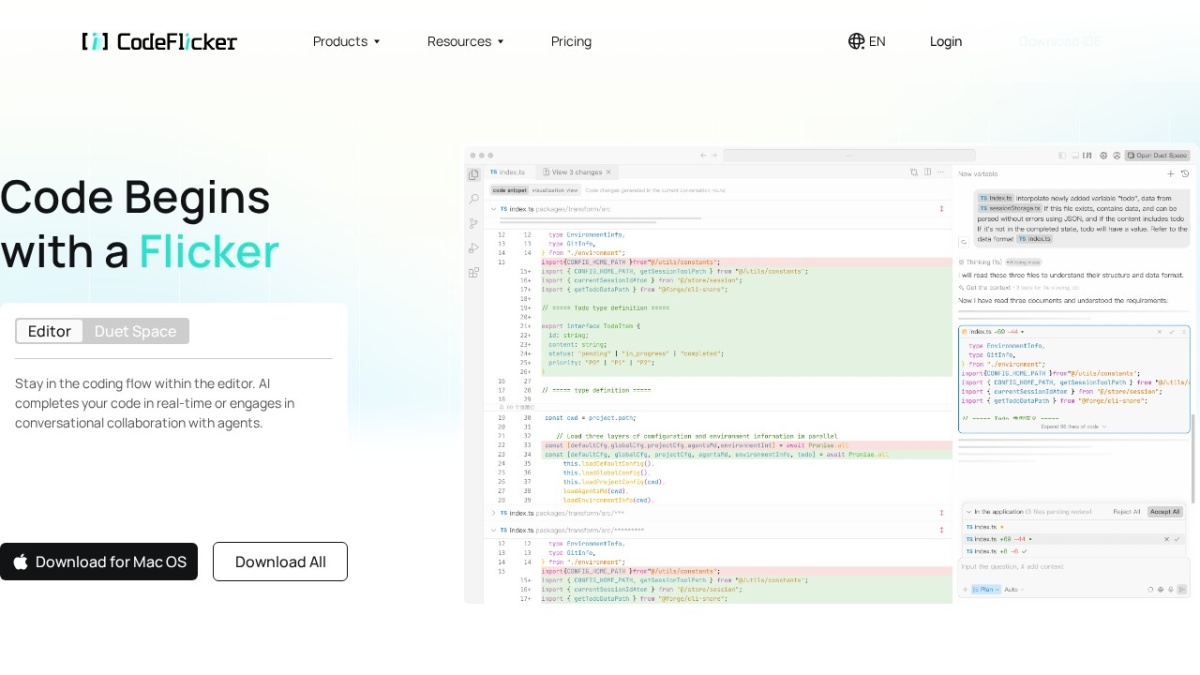Image resolution: width=1200 pixels, height=675 pixels.
Task: Open the Plan mode dropdown
Action: tap(986, 589)
